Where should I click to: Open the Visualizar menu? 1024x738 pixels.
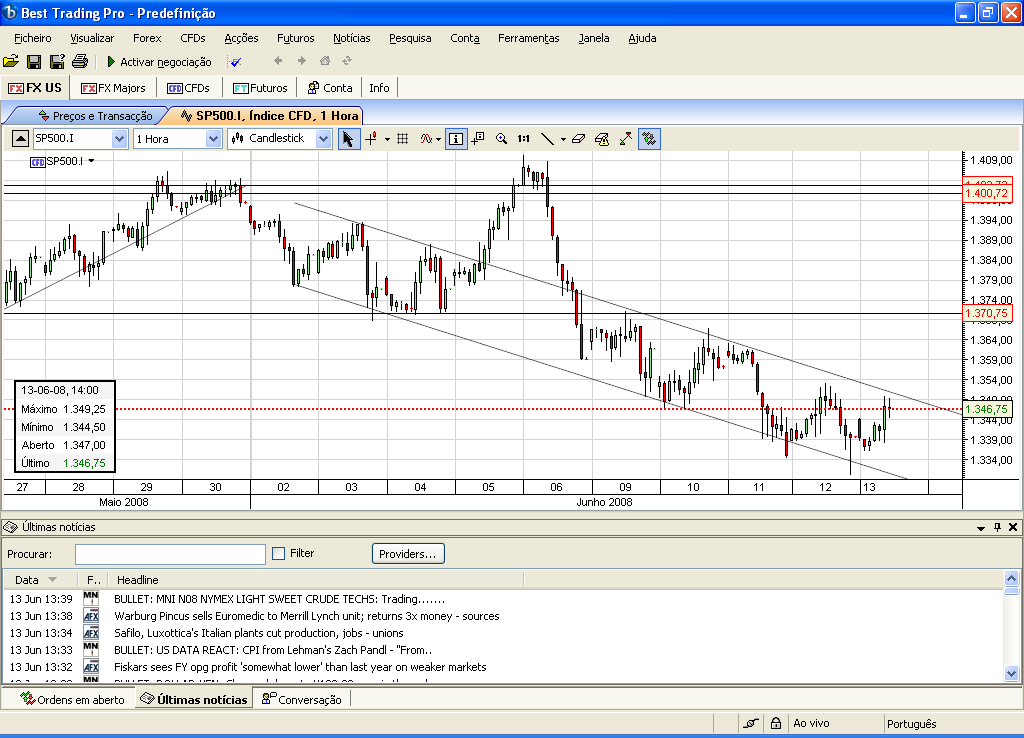92,38
